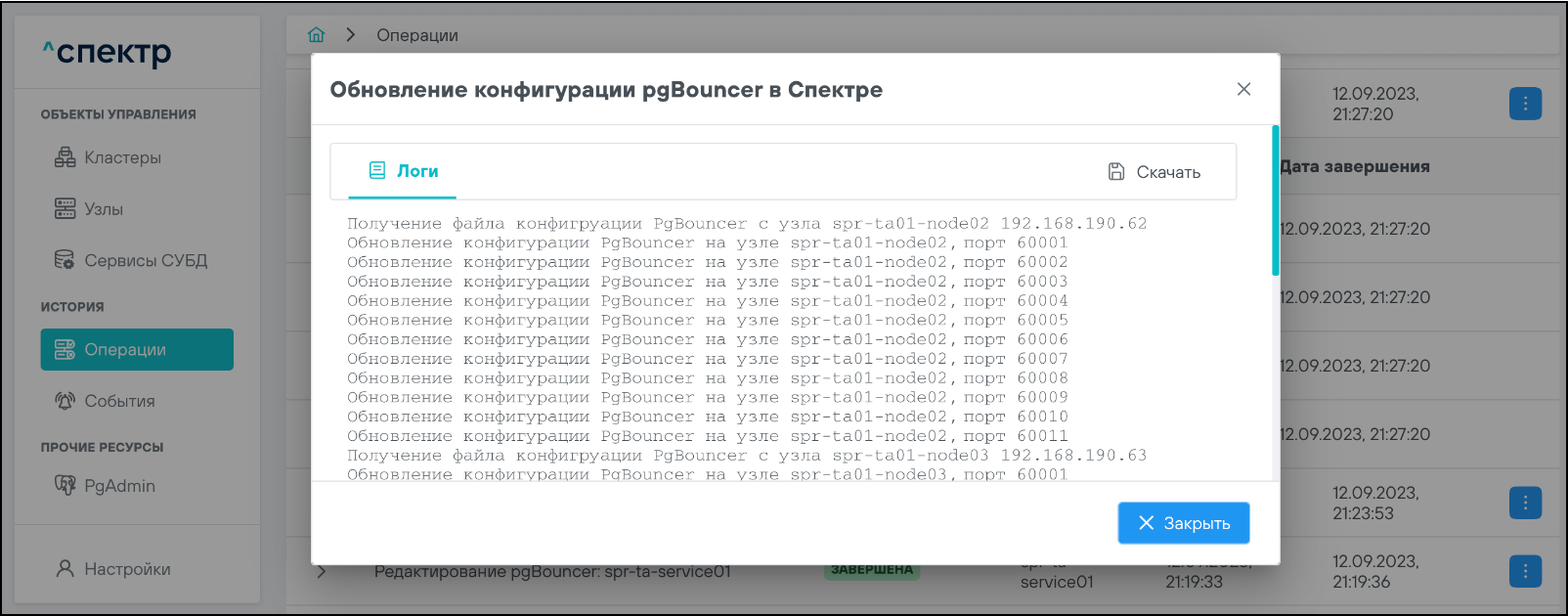
Task: Click the dialog's teal vertical scrollbar
Action: click(1276, 200)
